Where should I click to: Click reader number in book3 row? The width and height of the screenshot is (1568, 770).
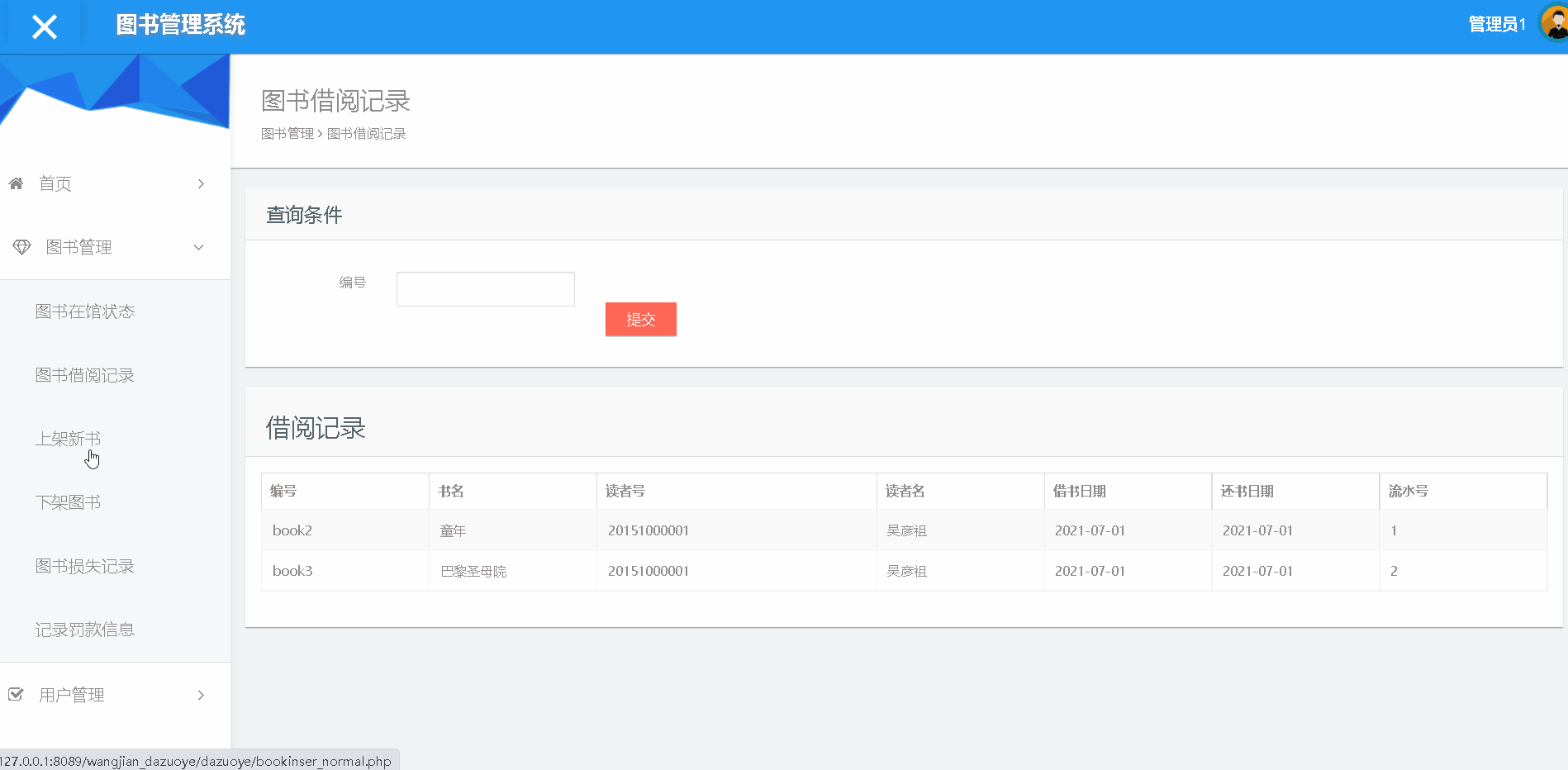click(x=737, y=571)
